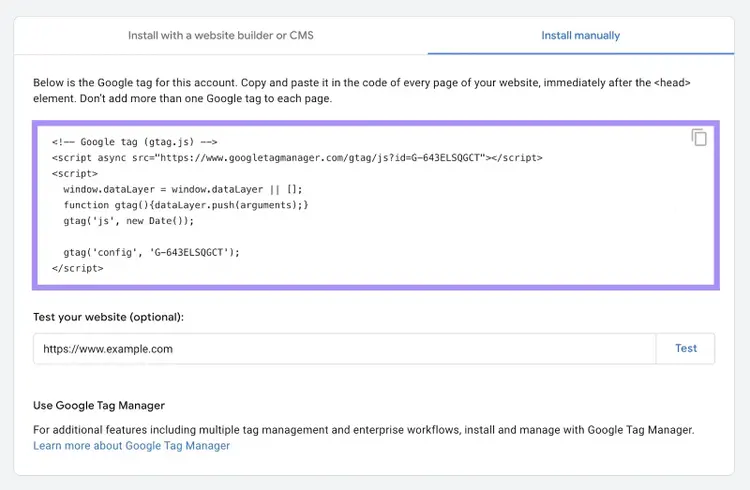Image resolution: width=750 pixels, height=490 pixels.
Task: Focus the website URL test field
Action: (x=344, y=349)
